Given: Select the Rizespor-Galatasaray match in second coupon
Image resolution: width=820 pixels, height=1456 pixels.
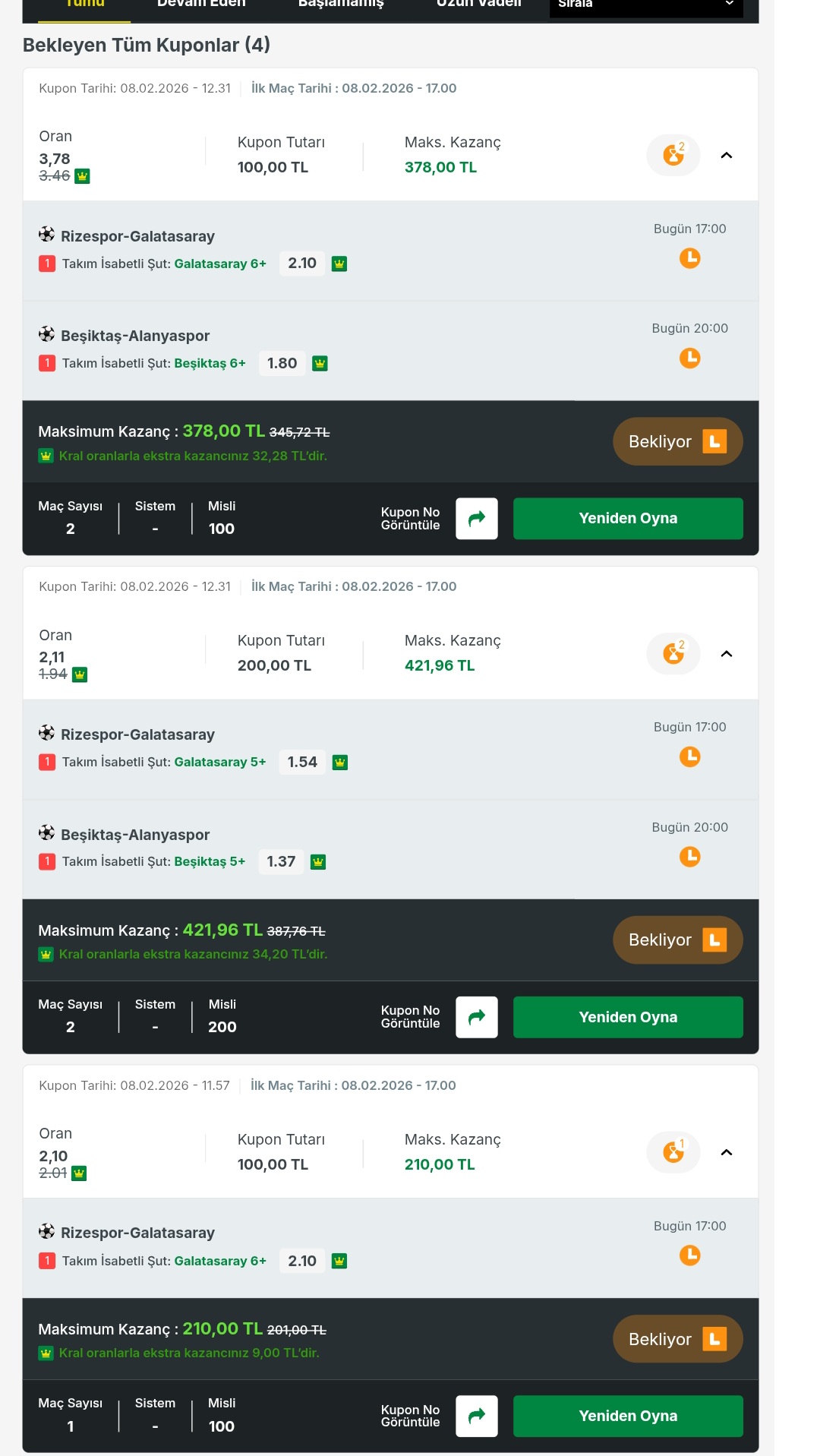Looking at the screenshot, I should pyautogui.click(x=137, y=734).
